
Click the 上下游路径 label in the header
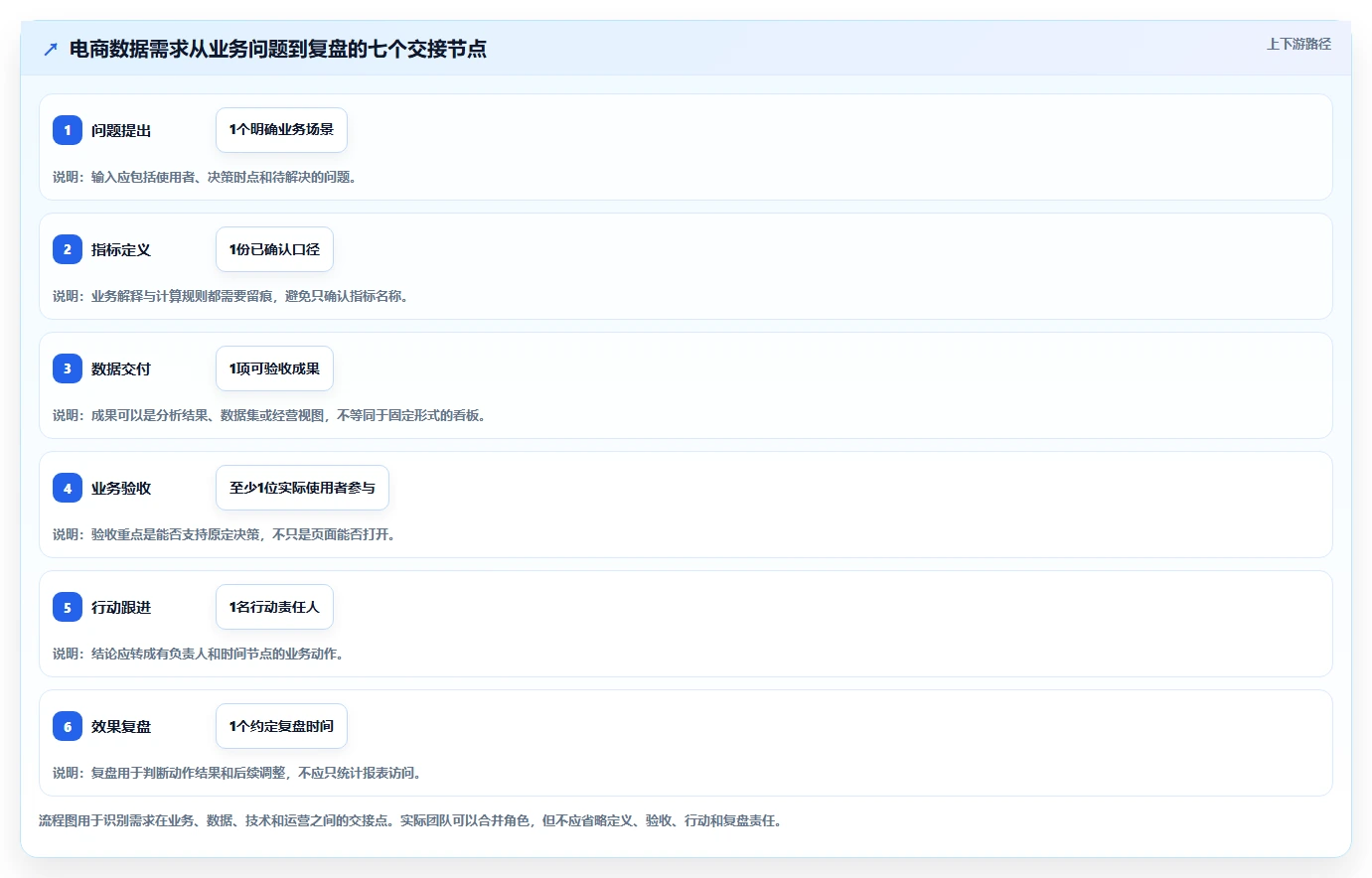[x=1298, y=44]
